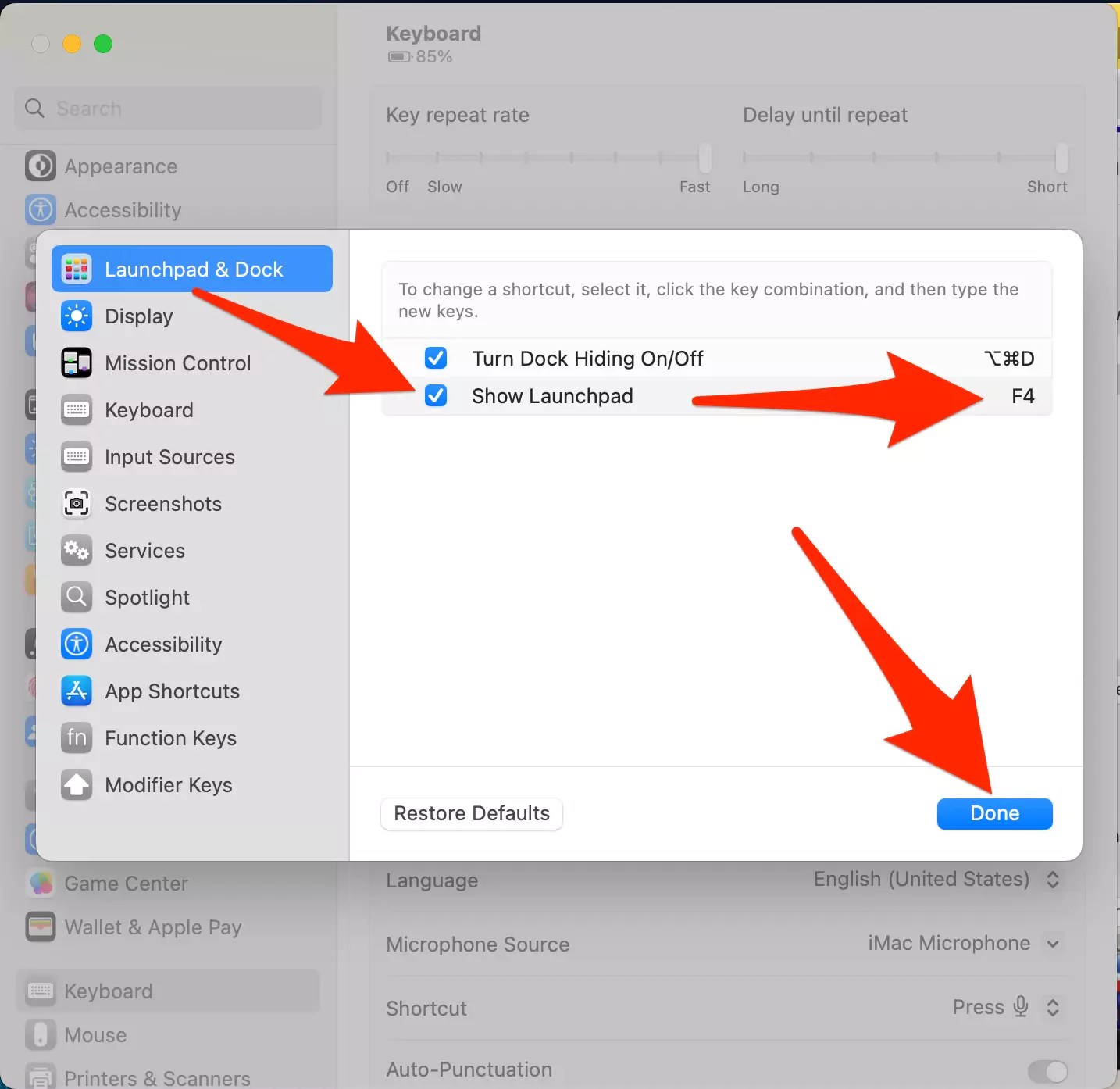Open the Display shortcuts category
The height and width of the screenshot is (1089, 1120).
138,316
